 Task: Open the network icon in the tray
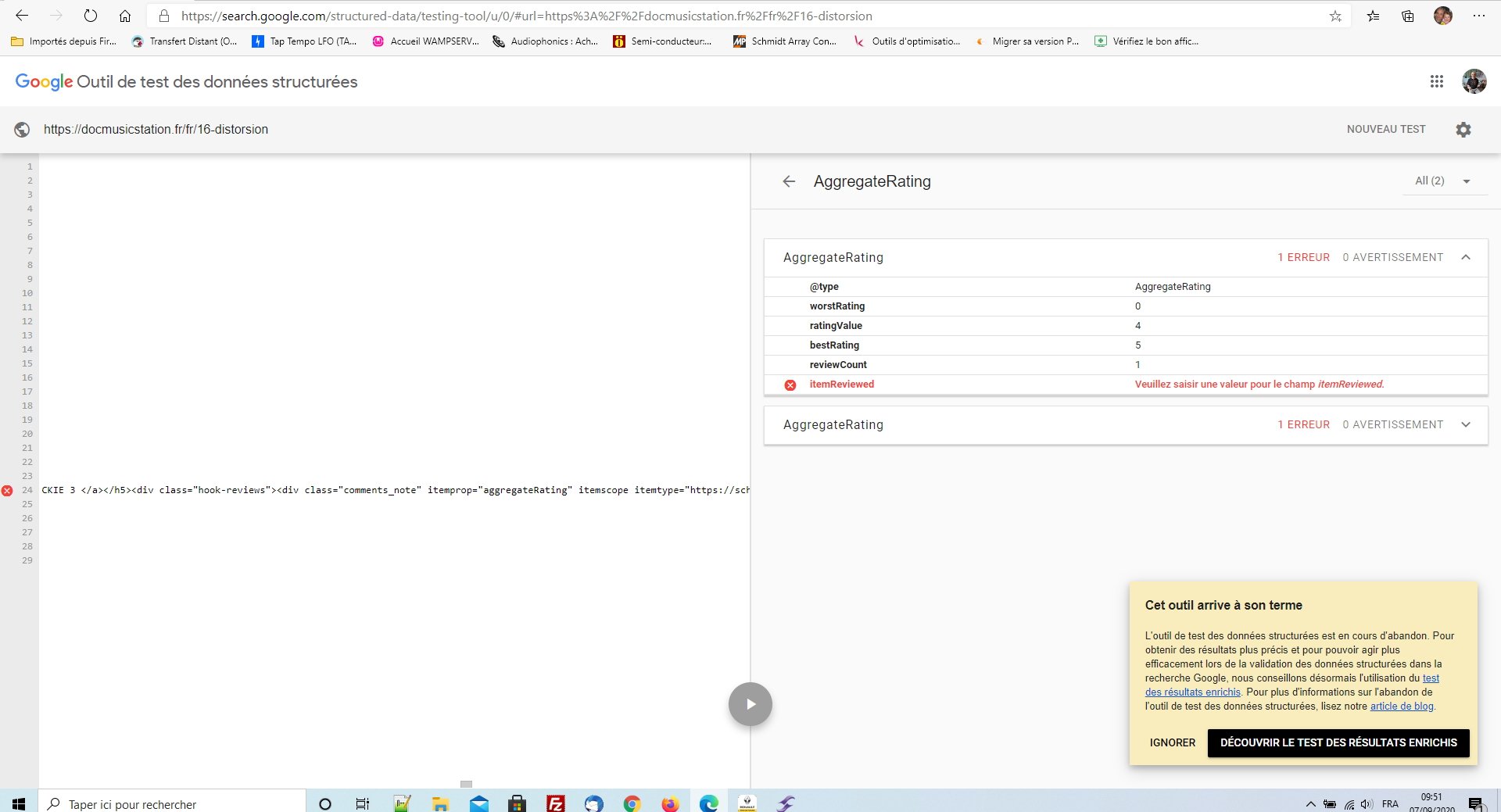pyautogui.click(x=1349, y=804)
